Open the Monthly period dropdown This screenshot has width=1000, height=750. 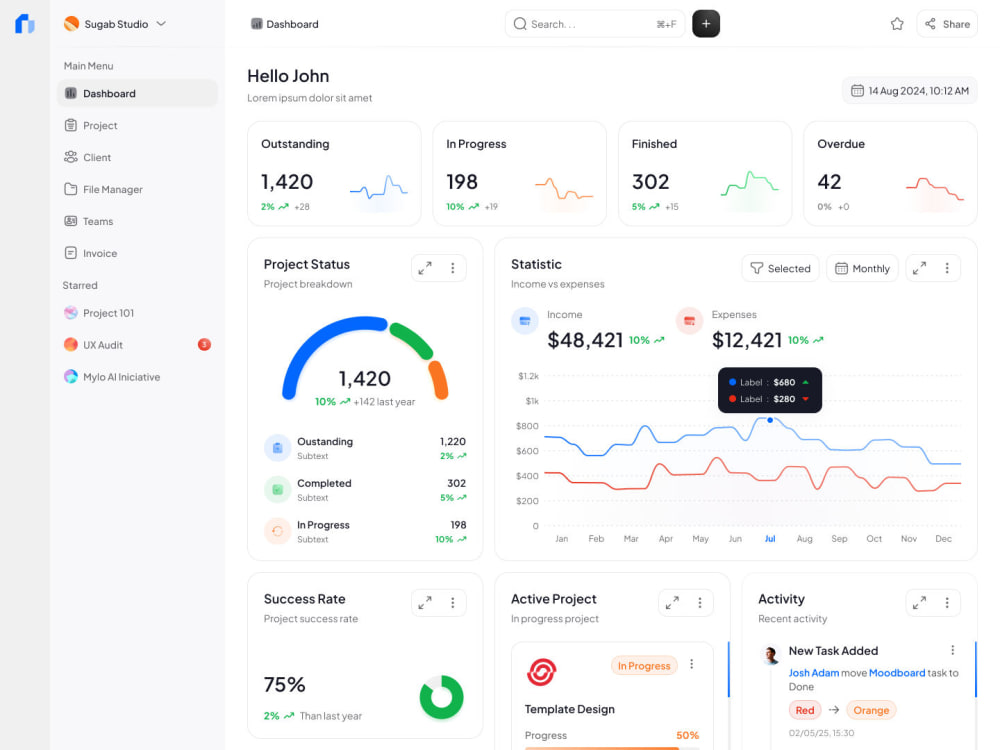(862, 268)
